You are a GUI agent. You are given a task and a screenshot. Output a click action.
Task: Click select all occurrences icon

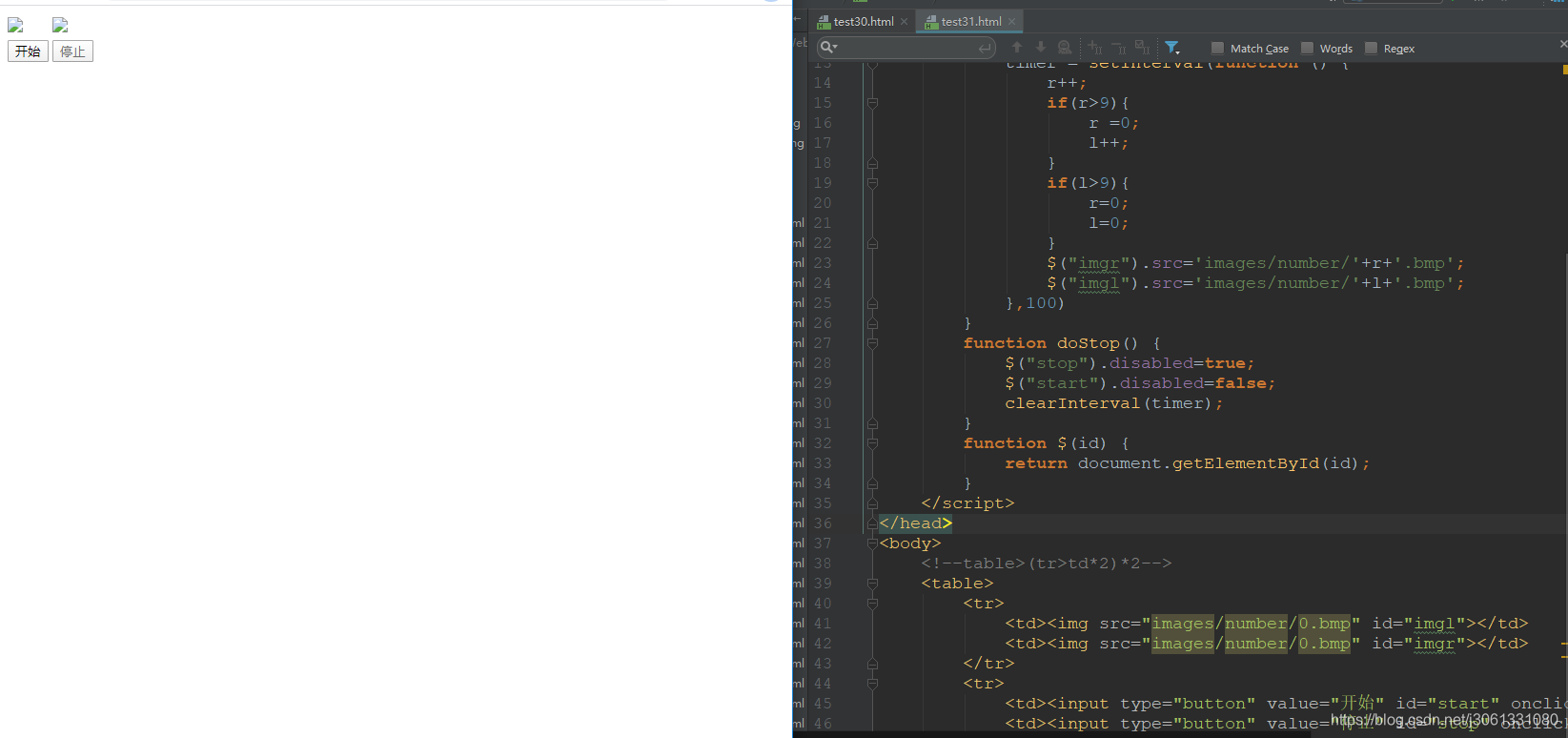click(1142, 48)
